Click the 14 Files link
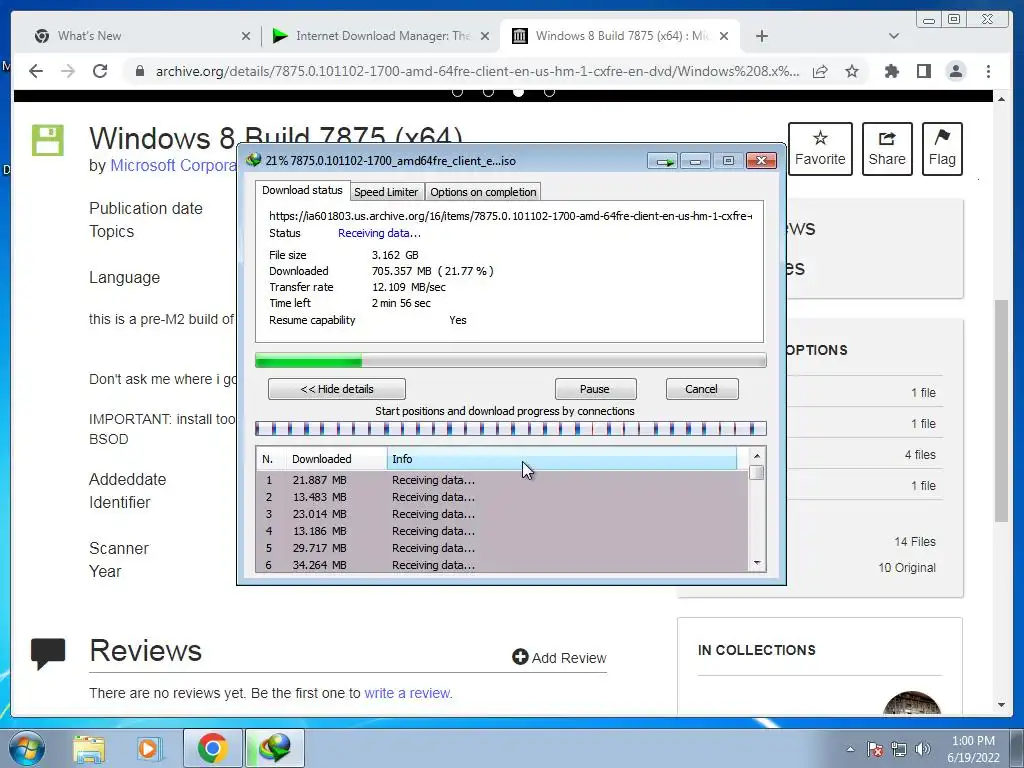This screenshot has height=768, width=1024. coord(915,542)
